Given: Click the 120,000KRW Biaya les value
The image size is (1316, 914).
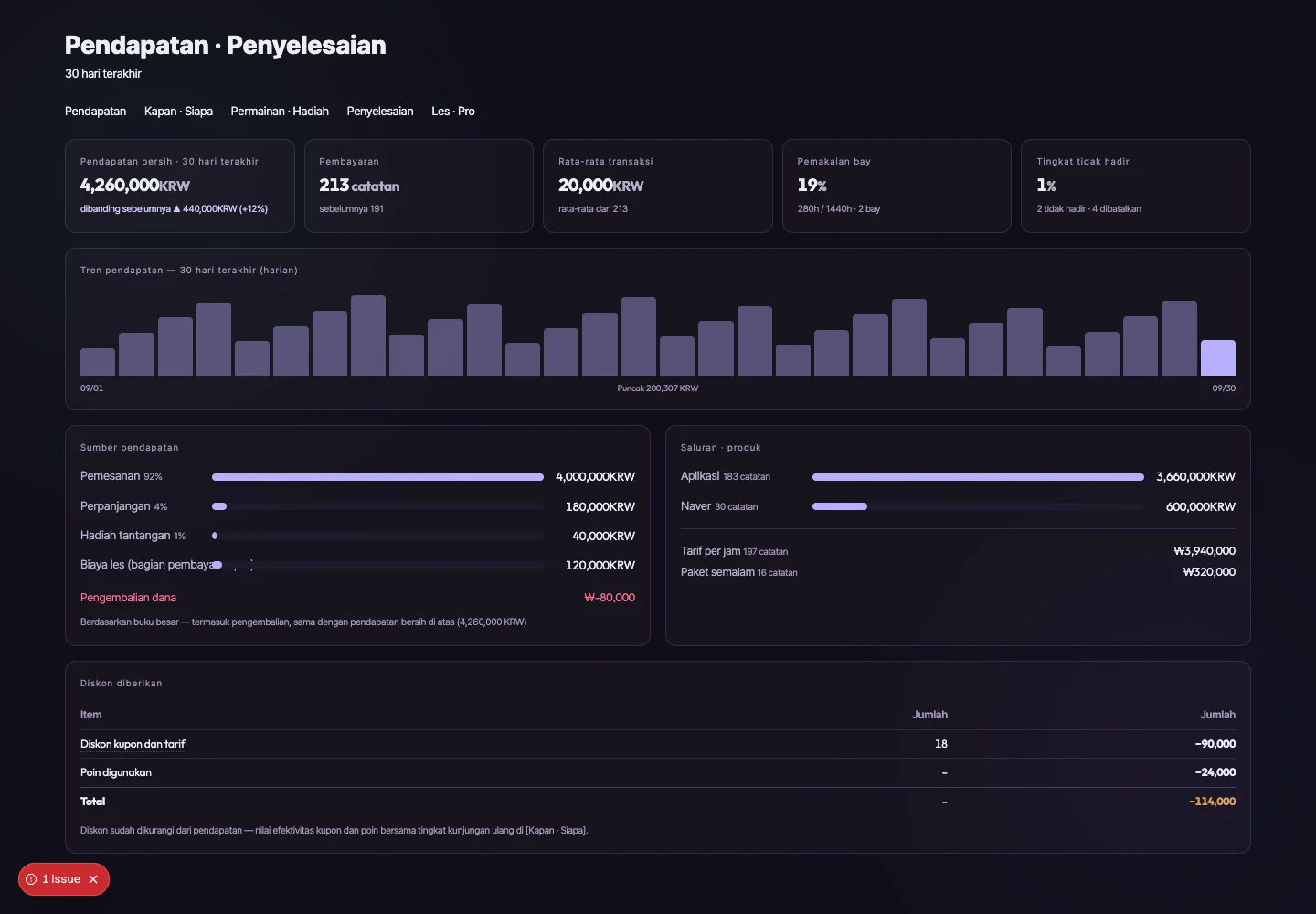Looking at the screenshot, I should 600,566.
